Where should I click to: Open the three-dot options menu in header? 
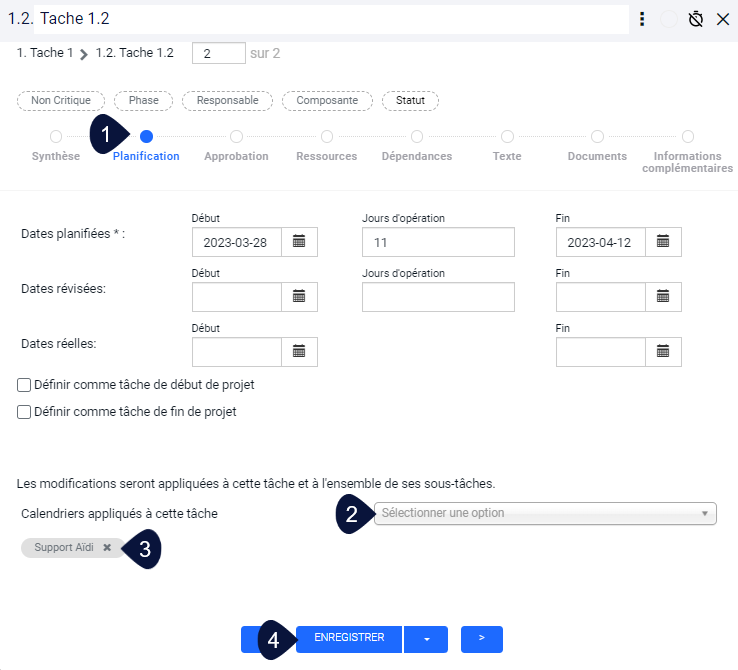pyautogui.click(x=642, y=19)
